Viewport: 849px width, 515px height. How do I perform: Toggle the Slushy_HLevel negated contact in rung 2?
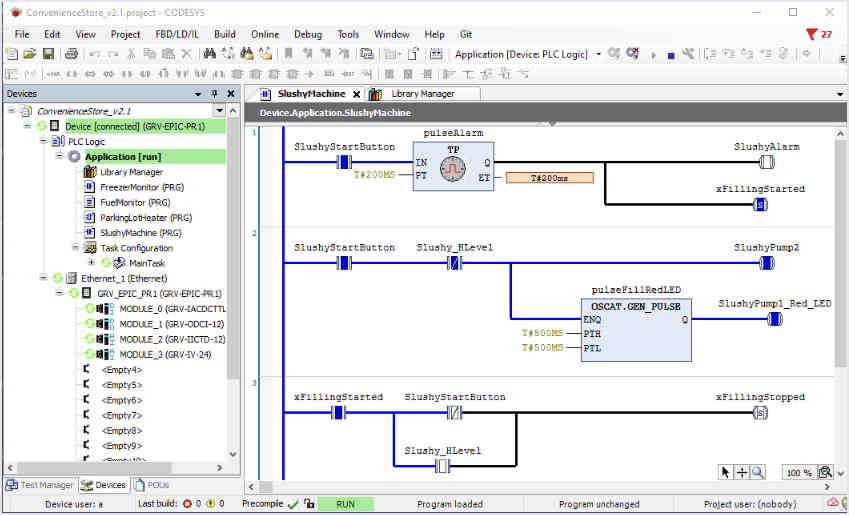[x=455, y=264]
